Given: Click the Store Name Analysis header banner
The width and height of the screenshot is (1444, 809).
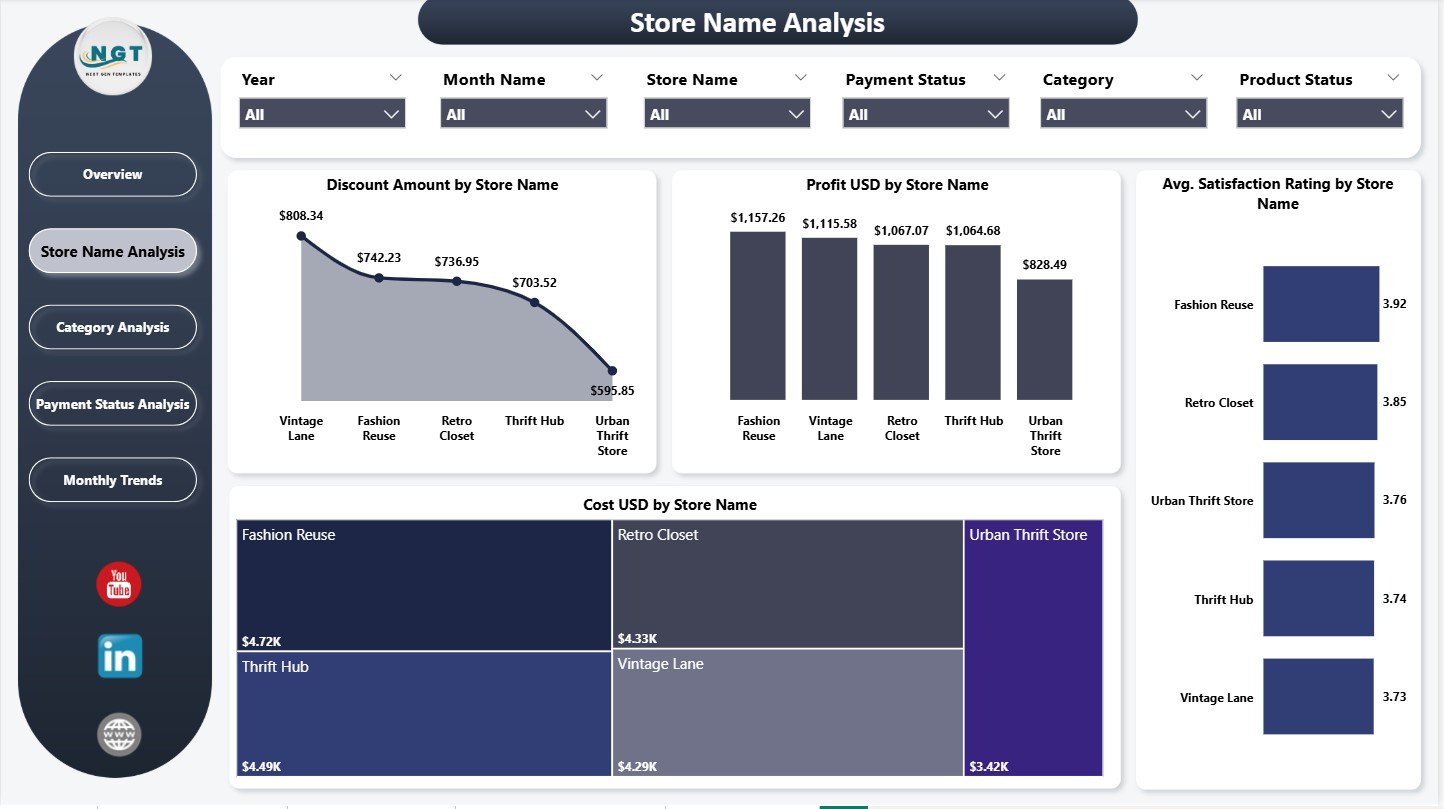Looking at the screenshot, I should coord(756,22).
